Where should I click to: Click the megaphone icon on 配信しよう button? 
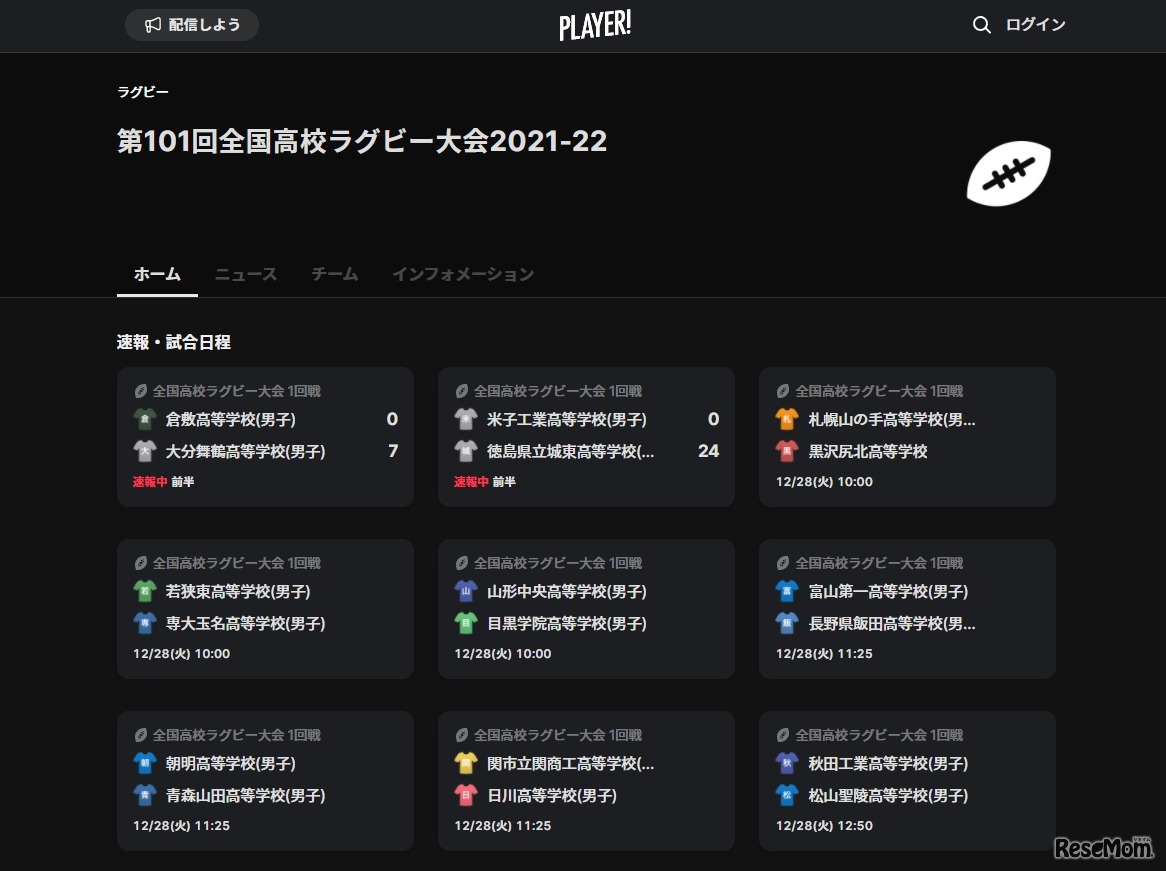151,25
